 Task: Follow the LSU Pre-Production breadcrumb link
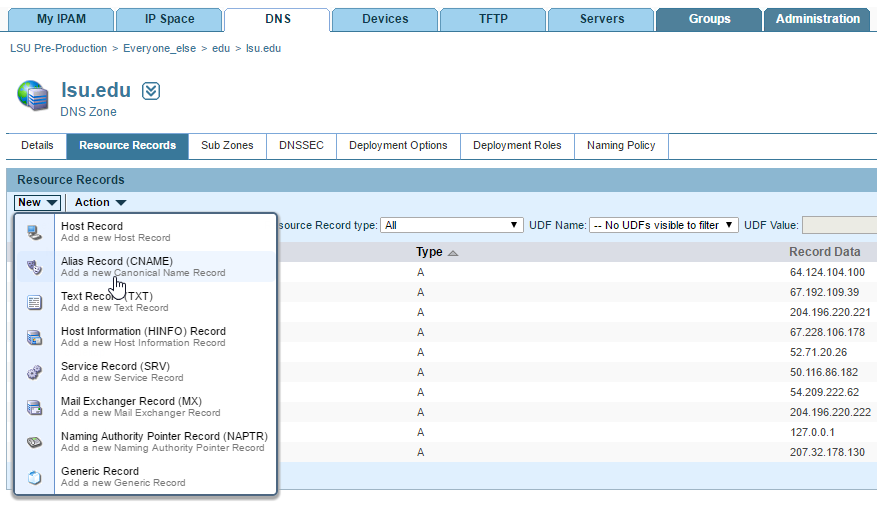58,49
